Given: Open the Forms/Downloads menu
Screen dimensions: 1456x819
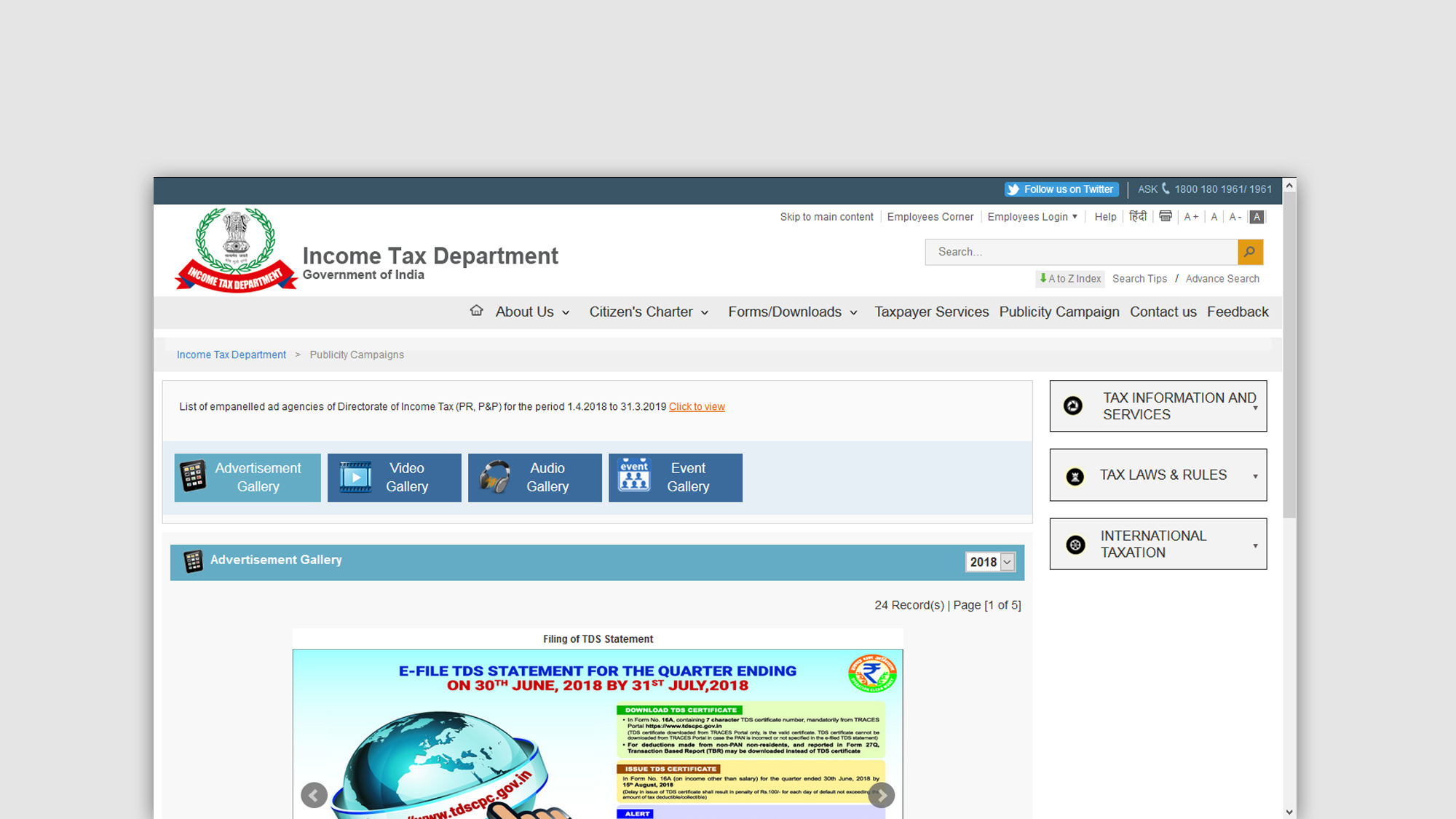Looking at the screenshot, I should tap(792, 312).
